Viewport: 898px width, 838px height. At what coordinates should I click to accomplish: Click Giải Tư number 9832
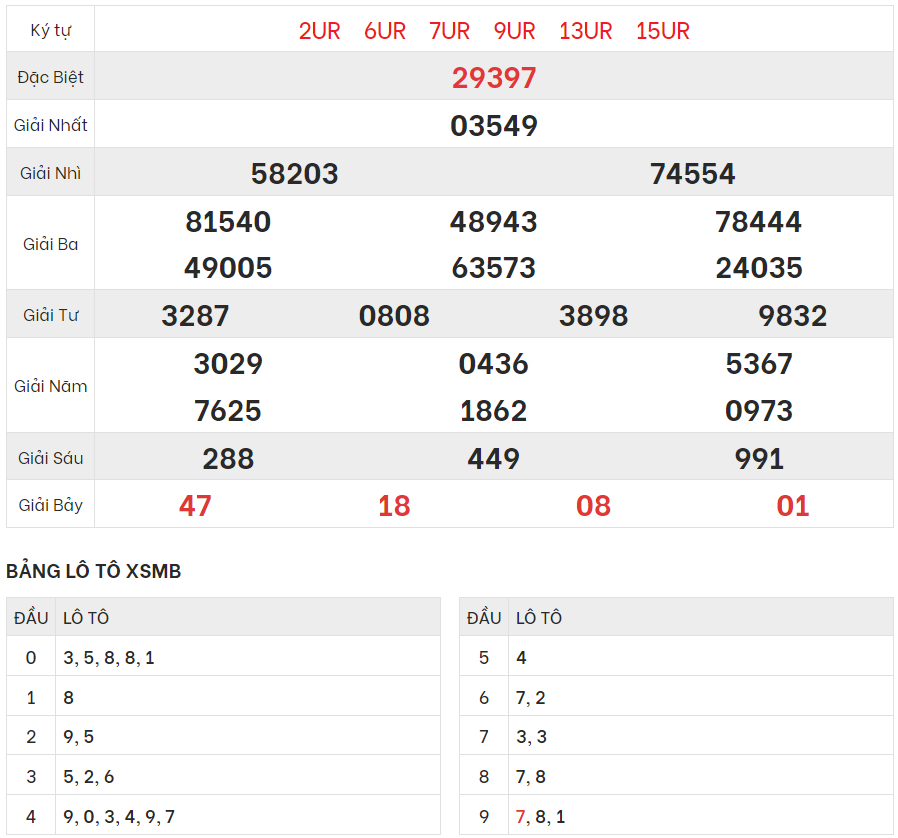[x=792, y=316]
